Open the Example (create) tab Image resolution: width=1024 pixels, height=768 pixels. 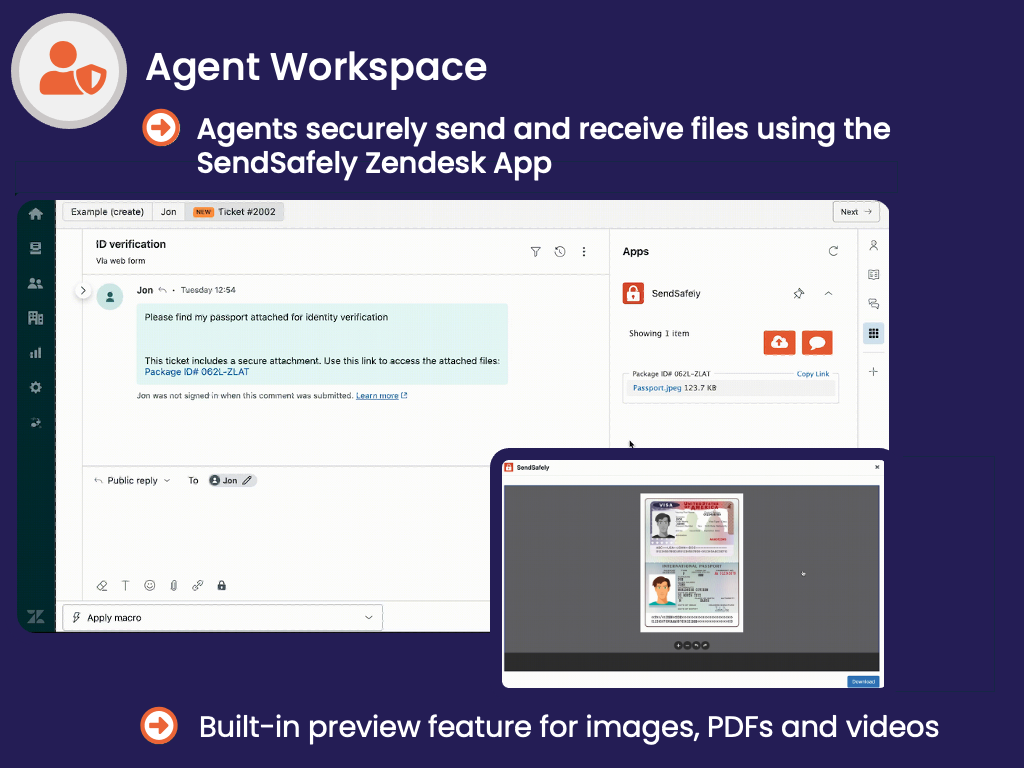(106, 211)
